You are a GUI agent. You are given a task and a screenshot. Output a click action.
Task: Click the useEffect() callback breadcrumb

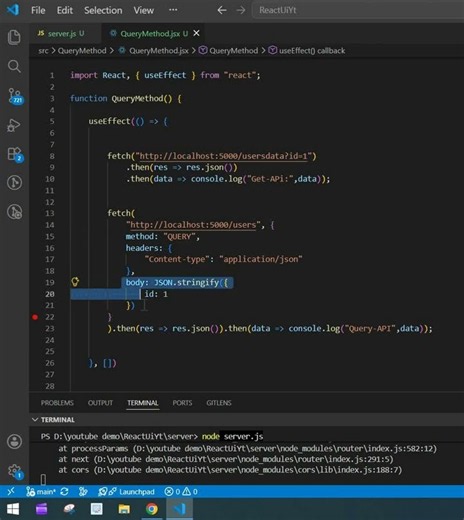coord(307,51)
